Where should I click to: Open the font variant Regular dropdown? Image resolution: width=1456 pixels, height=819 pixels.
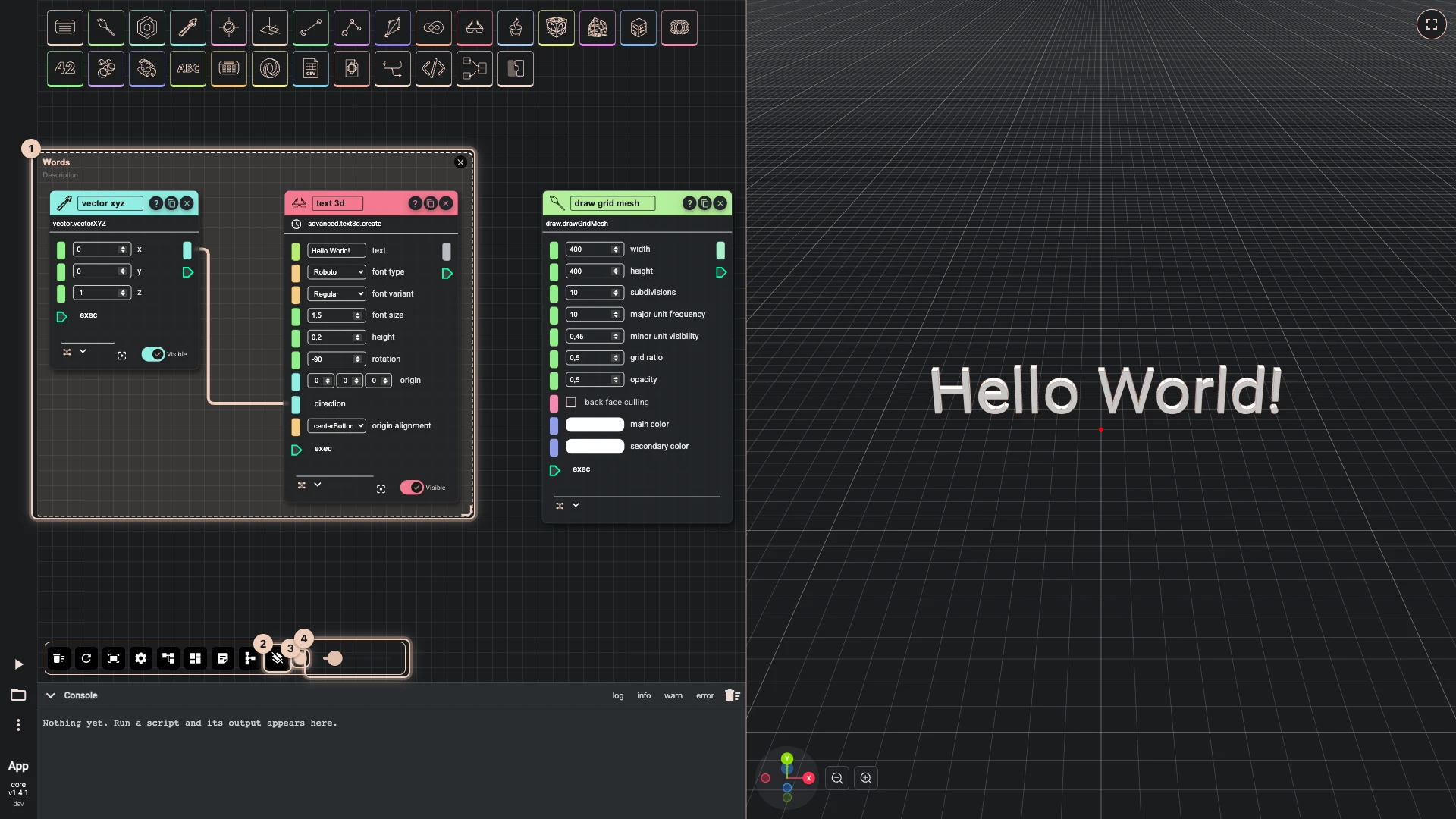[x=337, y=294]
